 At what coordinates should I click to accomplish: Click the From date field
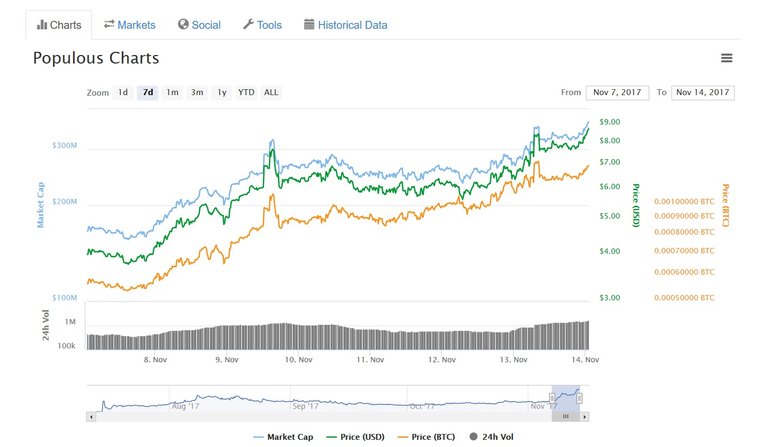pos(617,92)
